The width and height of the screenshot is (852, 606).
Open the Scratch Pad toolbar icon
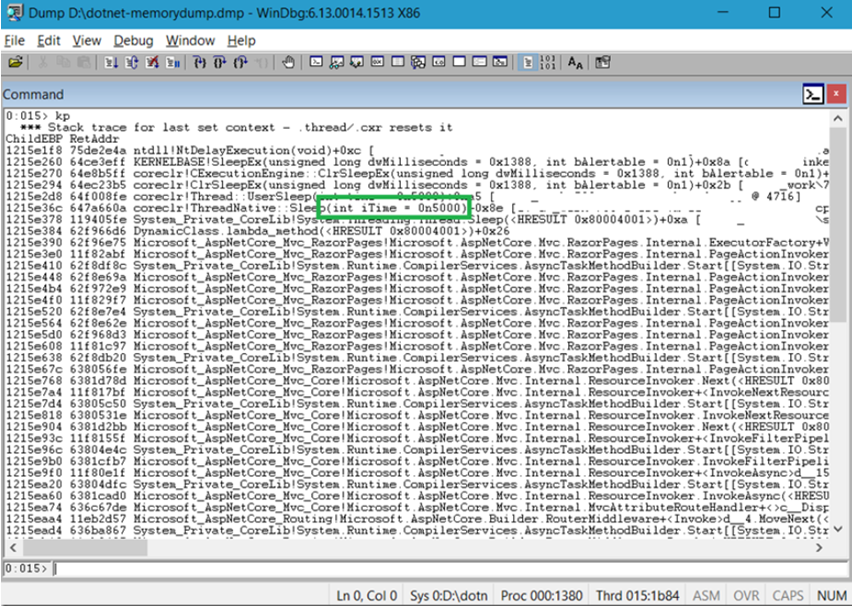459,62
